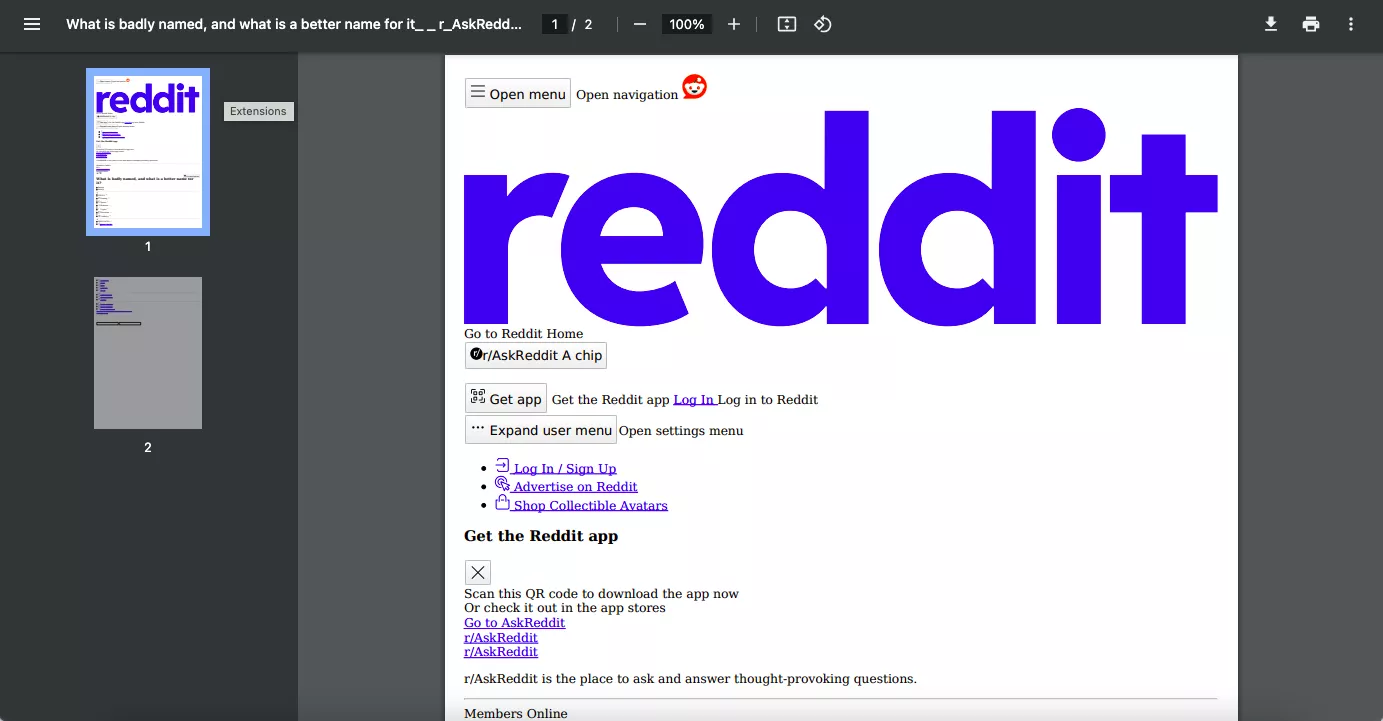Screen dimensions: 1383x721
Task: Click the text Open navigation
Action: point(627,95)
